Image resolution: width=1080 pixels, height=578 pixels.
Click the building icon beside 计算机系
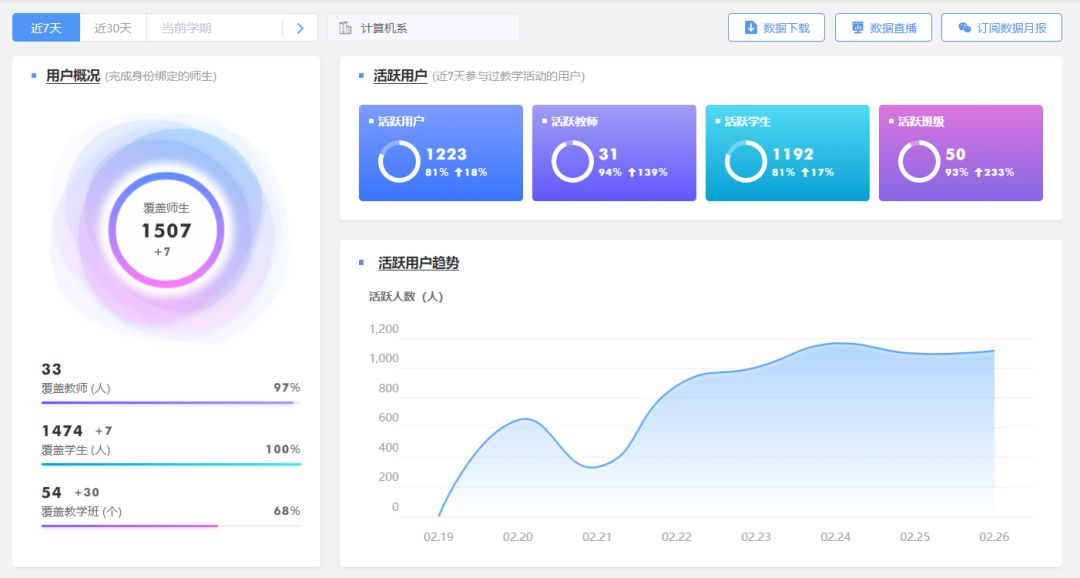coord(346,28)
